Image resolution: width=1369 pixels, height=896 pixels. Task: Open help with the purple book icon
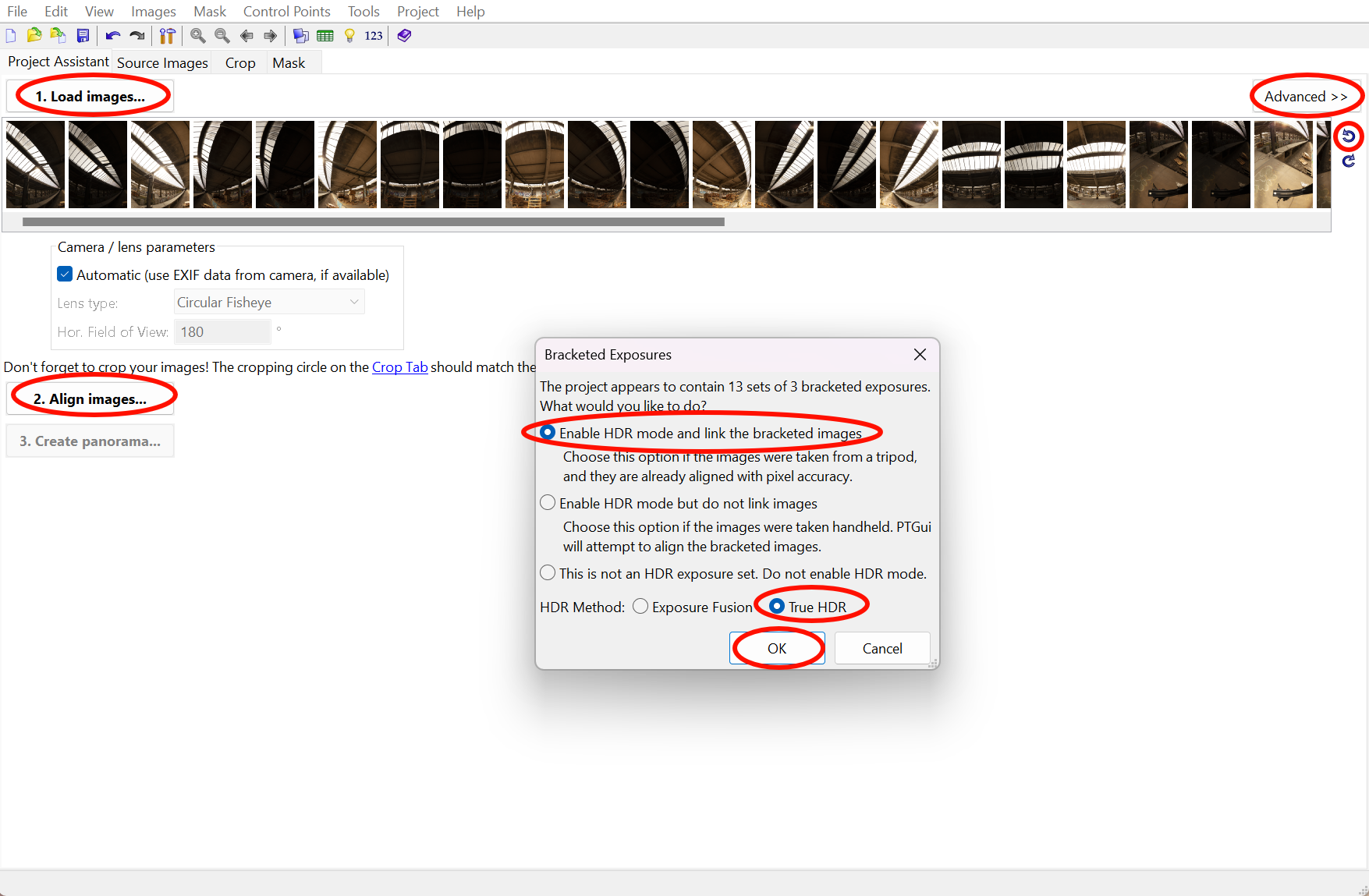click(404, 36)
